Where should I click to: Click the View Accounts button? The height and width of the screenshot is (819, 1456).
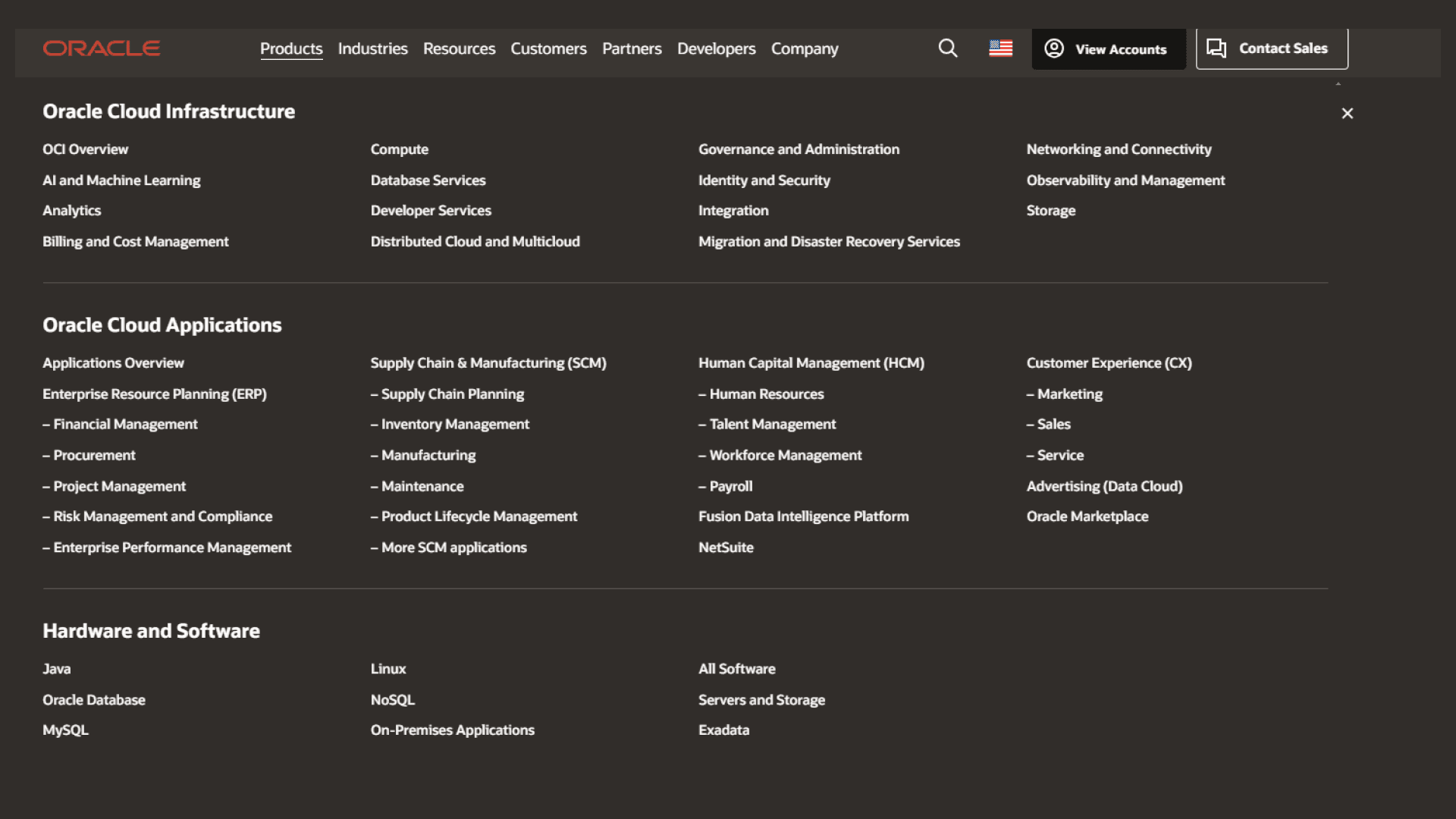click(1109, 49)
